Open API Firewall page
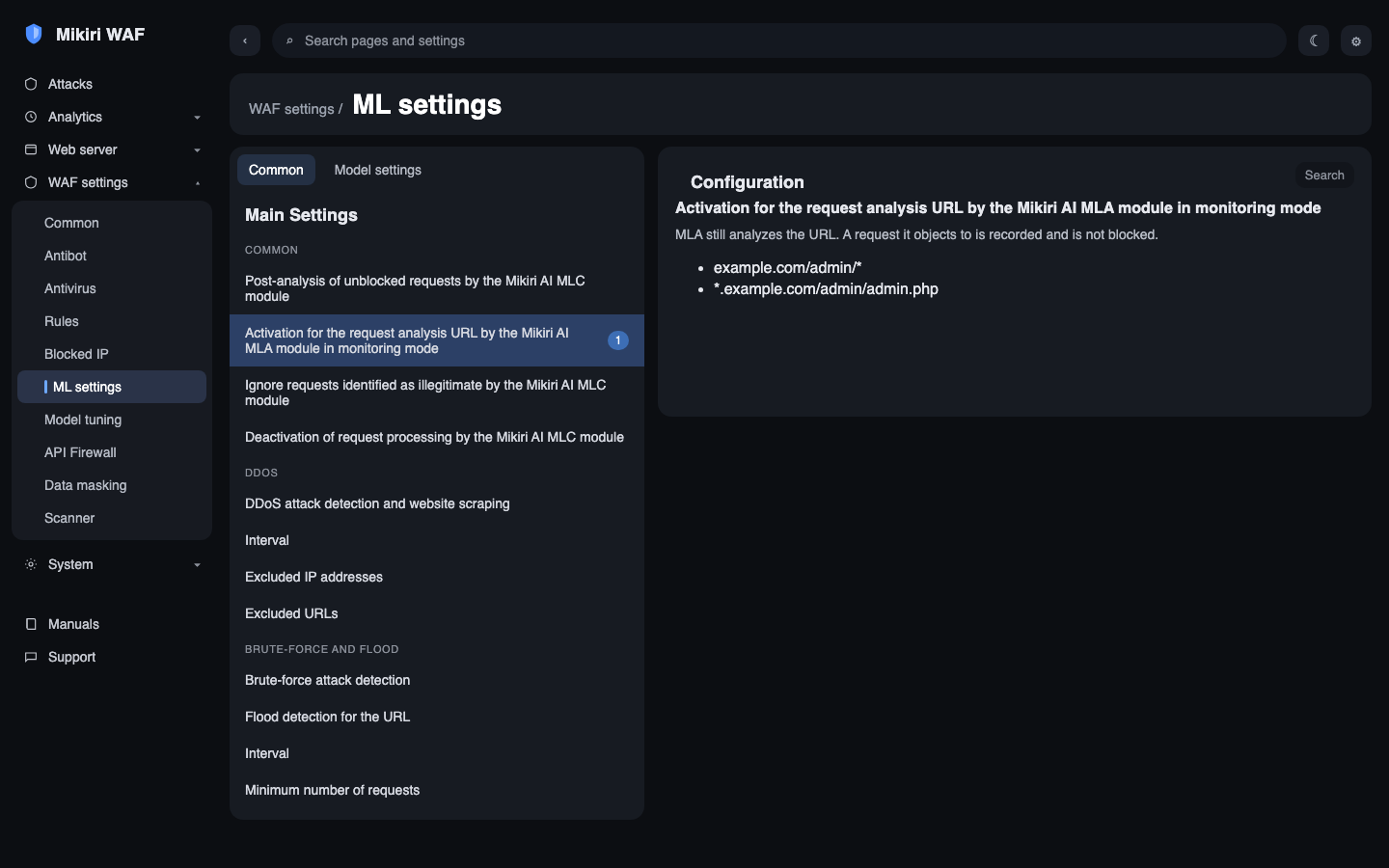The width and height of the screenshot is (1389, 868). pos(112,452)
